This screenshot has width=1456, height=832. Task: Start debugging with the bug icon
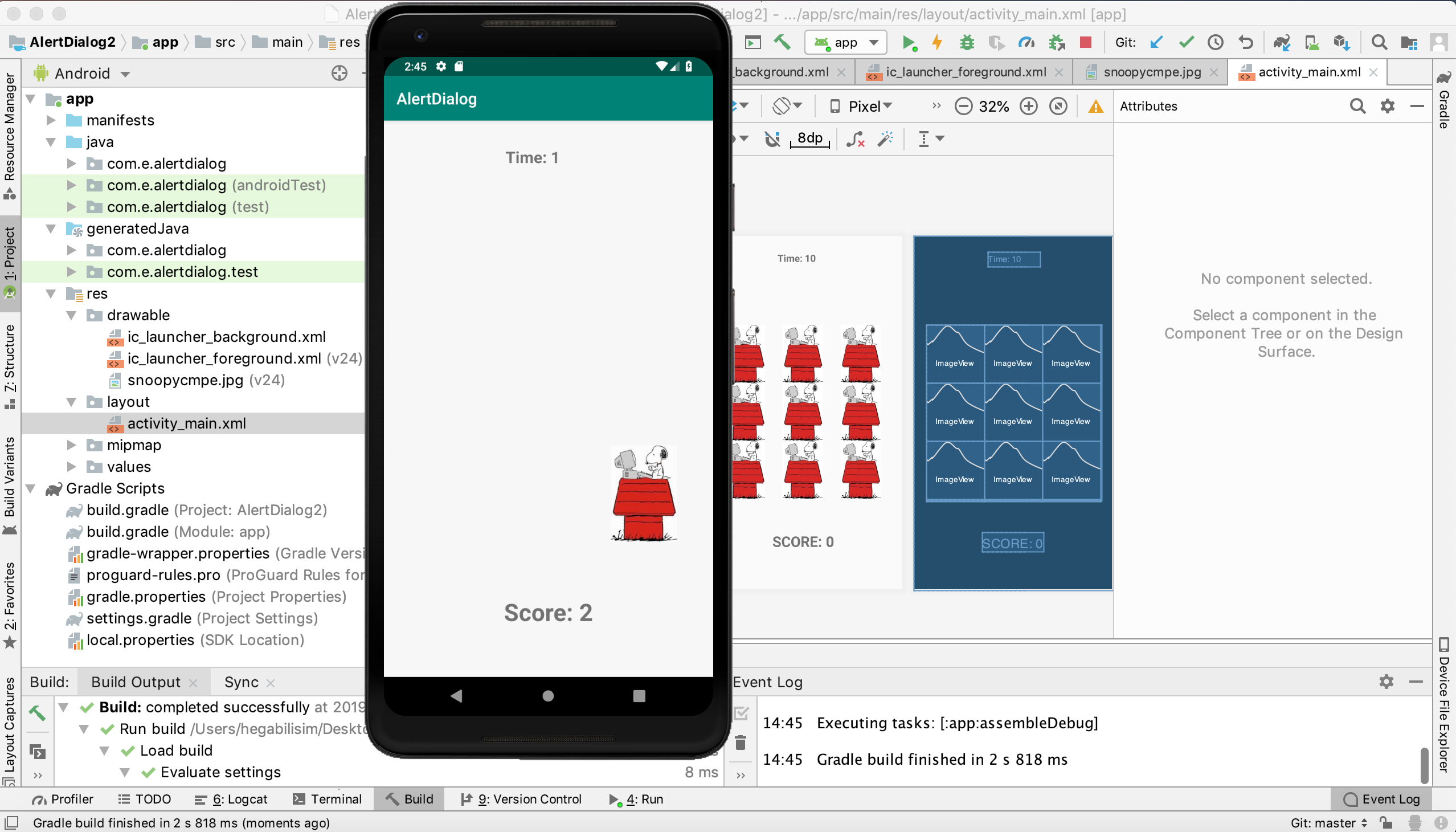tap(968, 43)
